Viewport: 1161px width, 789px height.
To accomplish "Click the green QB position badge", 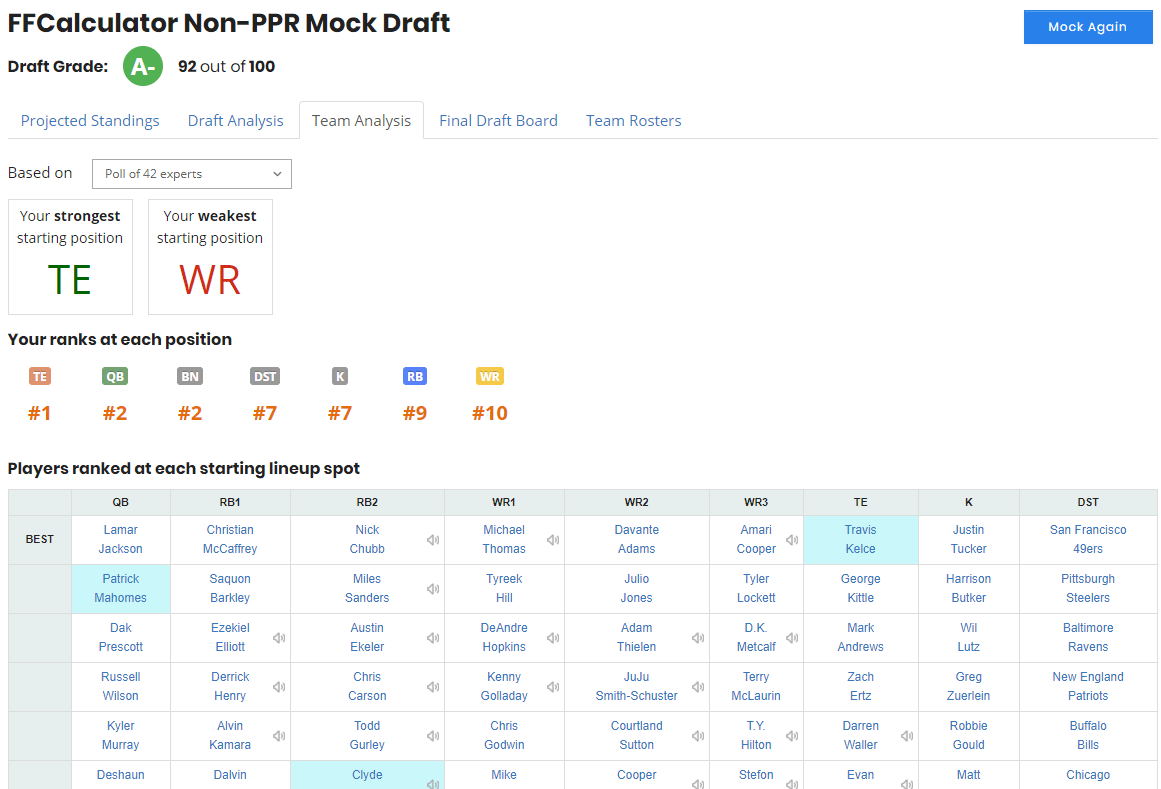I will [x=115, y=377].
